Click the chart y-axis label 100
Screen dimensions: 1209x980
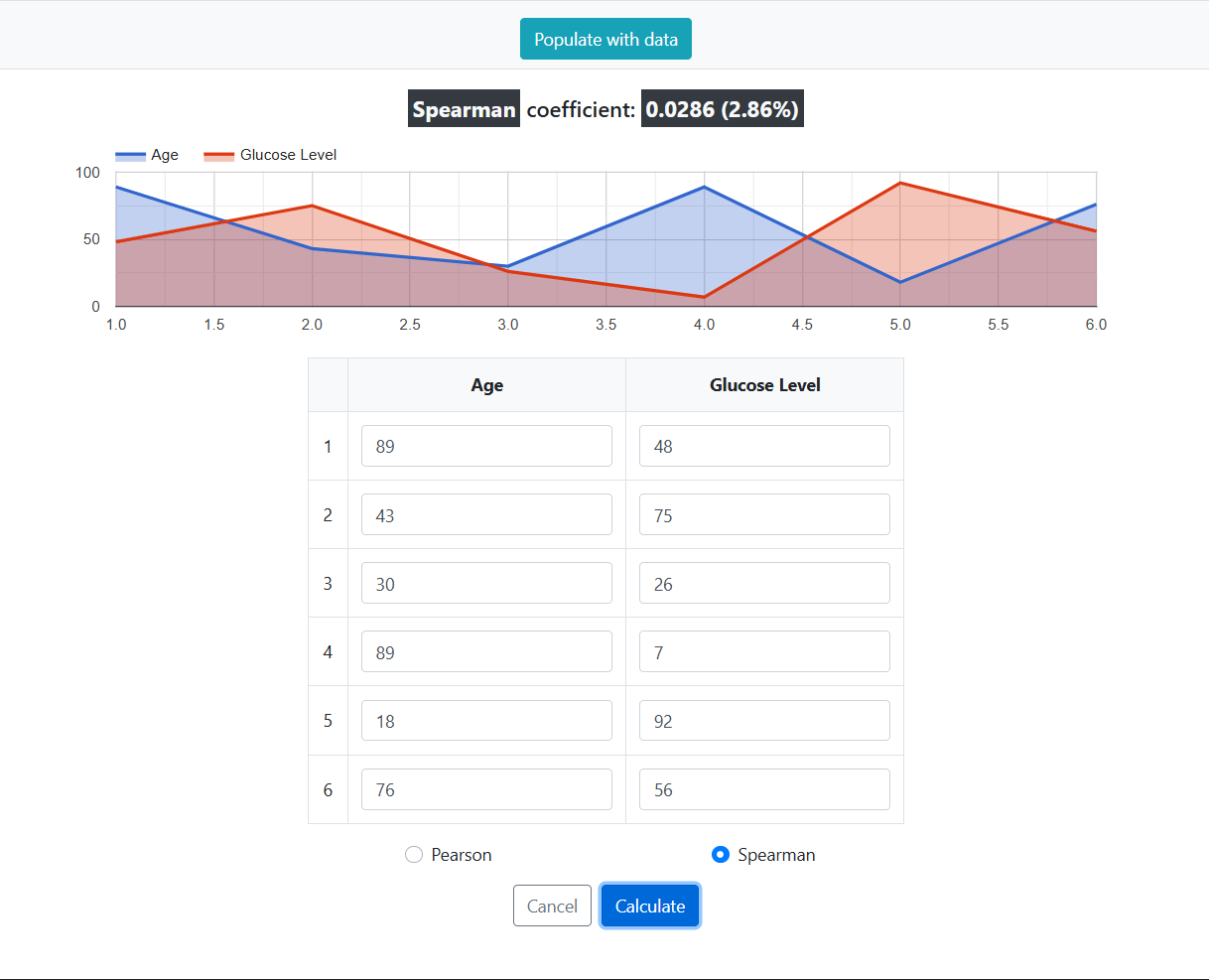[x=87, y=173]
